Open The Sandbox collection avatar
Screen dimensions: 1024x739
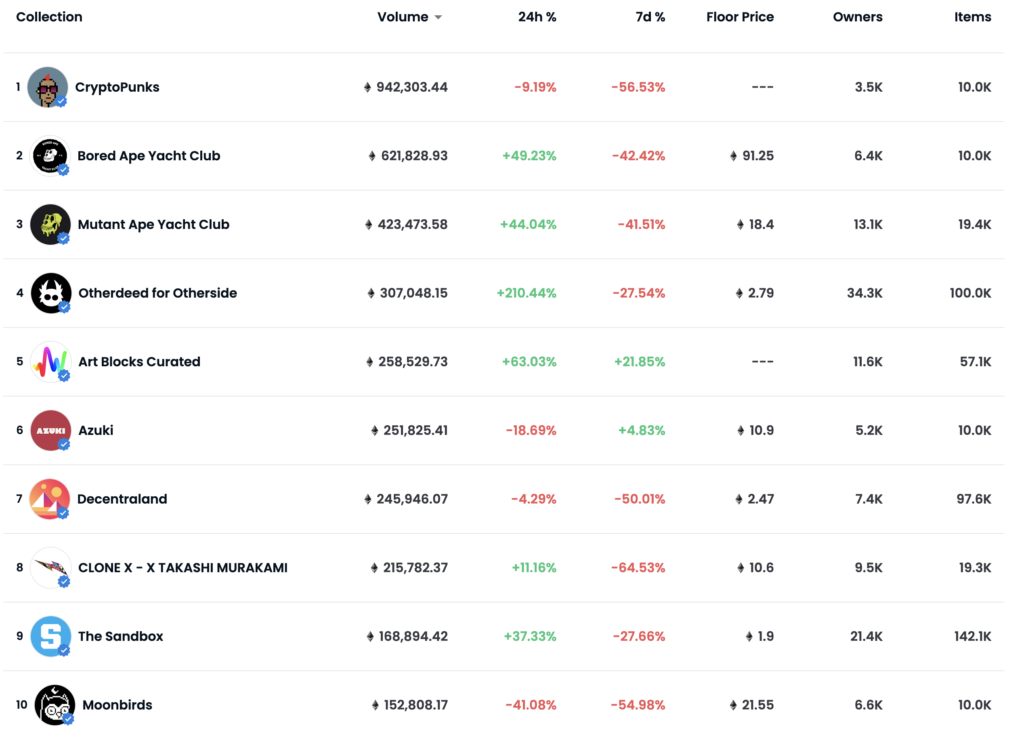pos(51,636)
